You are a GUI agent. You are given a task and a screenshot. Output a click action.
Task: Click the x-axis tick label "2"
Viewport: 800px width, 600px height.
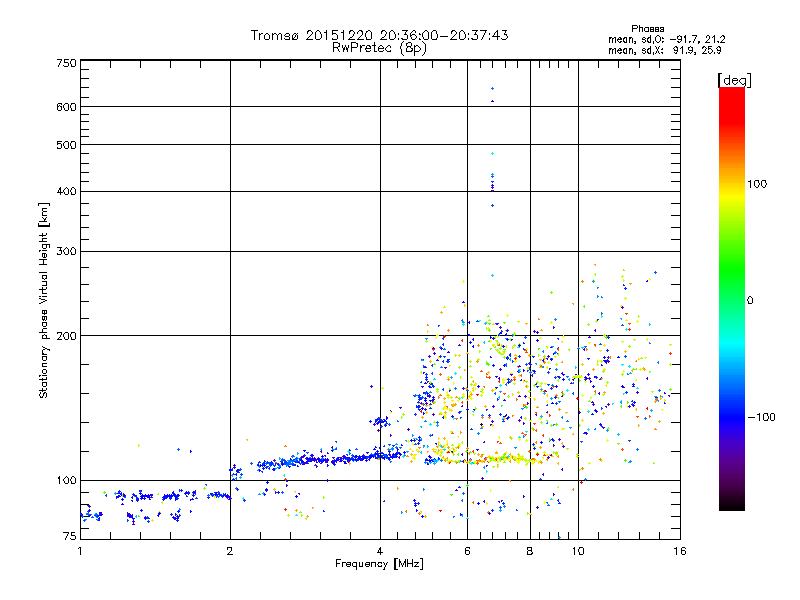click(x=230, y=551)
